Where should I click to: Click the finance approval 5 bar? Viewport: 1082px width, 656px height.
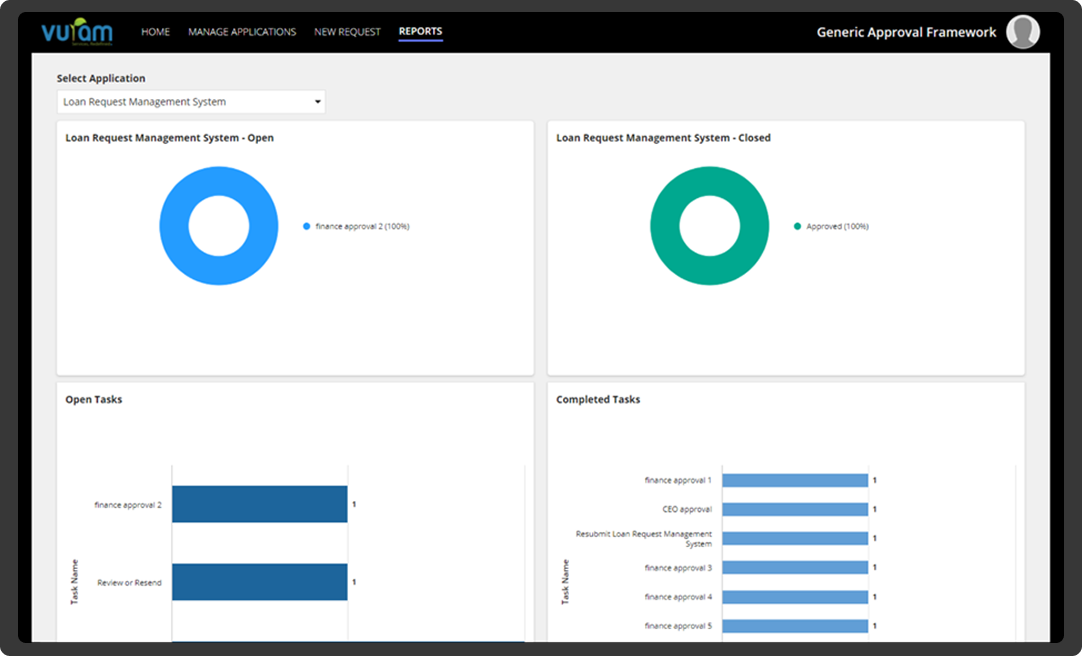[x=794, y=626]
